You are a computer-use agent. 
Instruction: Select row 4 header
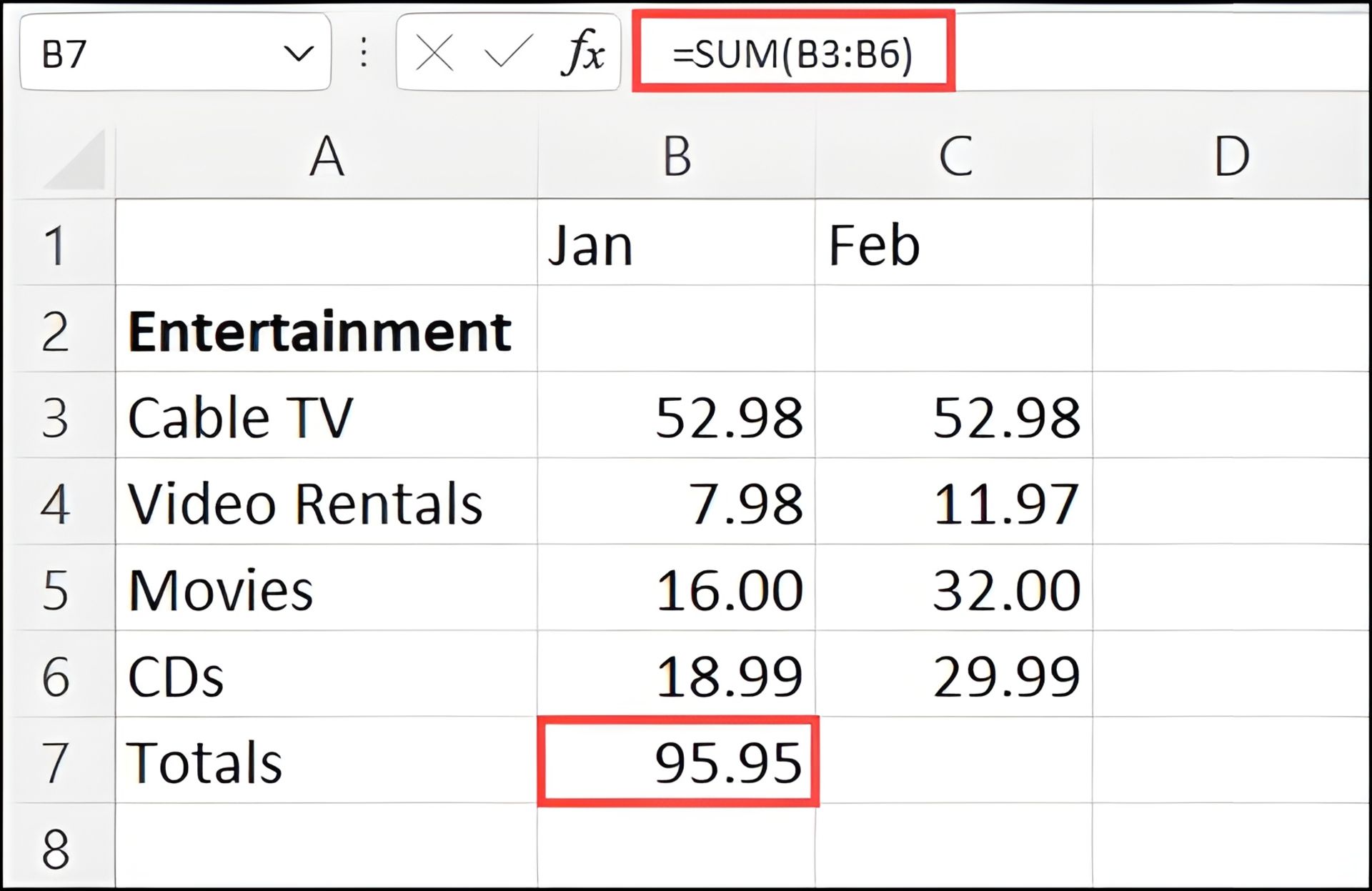tap(58, 502)
